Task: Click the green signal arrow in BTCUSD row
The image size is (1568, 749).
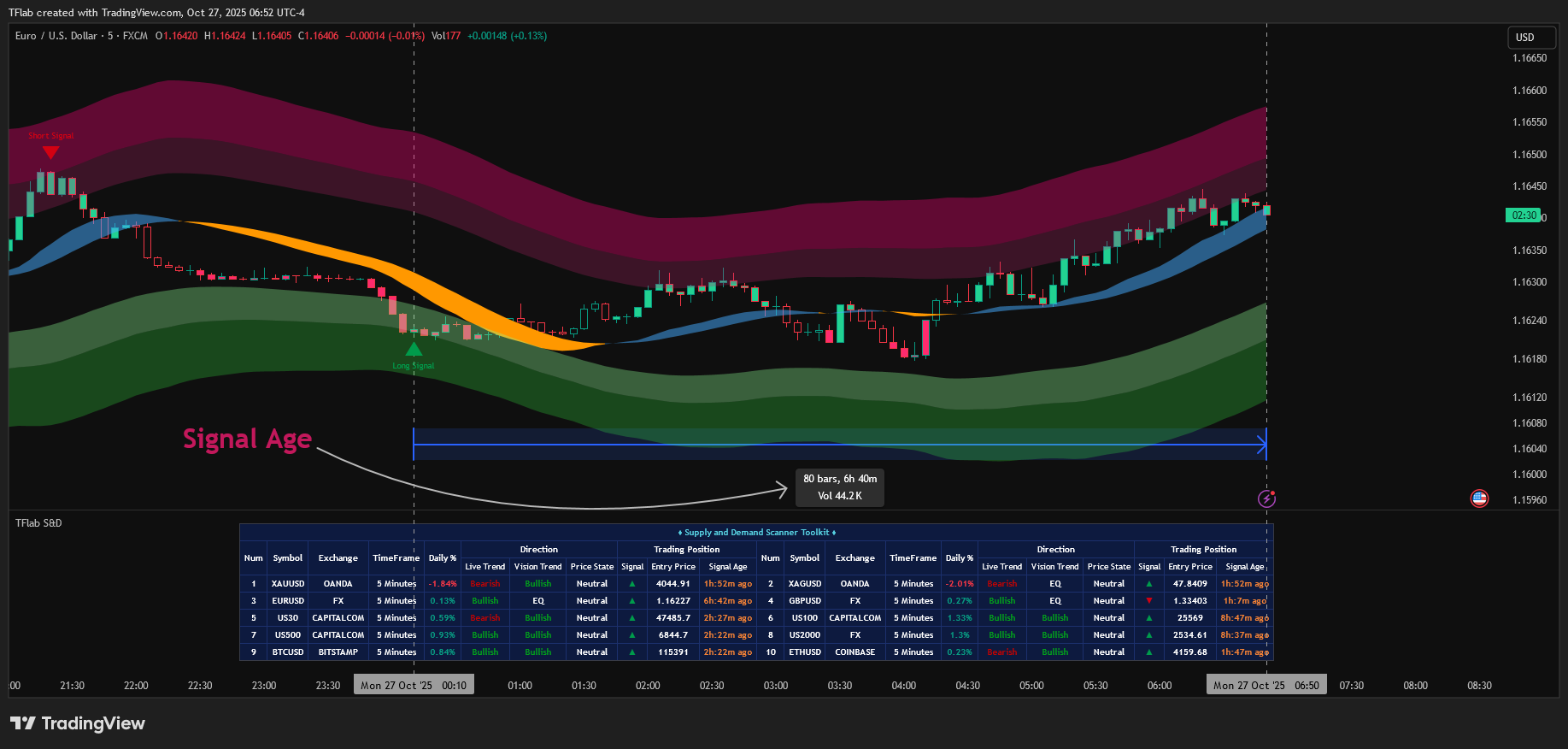Action: click(632, 652)
